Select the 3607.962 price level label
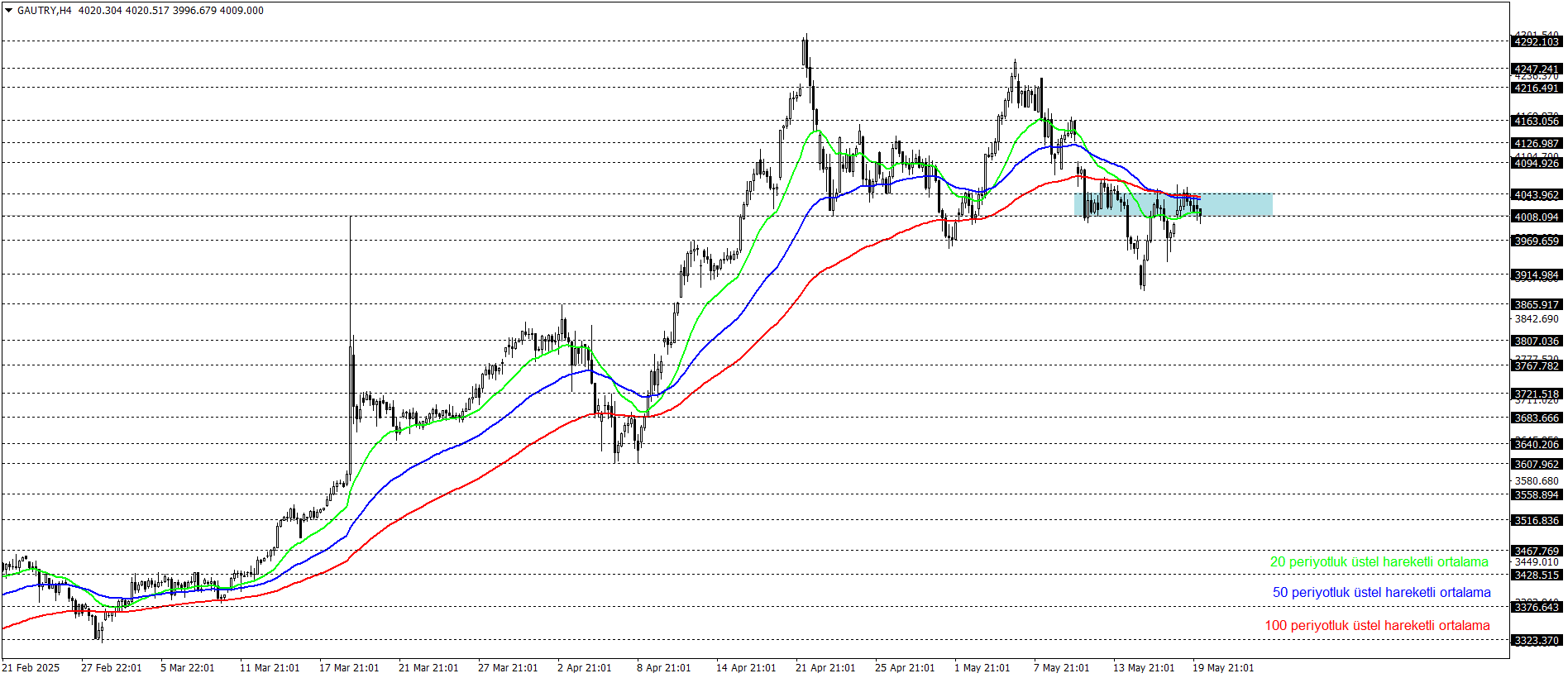The width and height of the screenshot is (1568, 678). 1537,465
